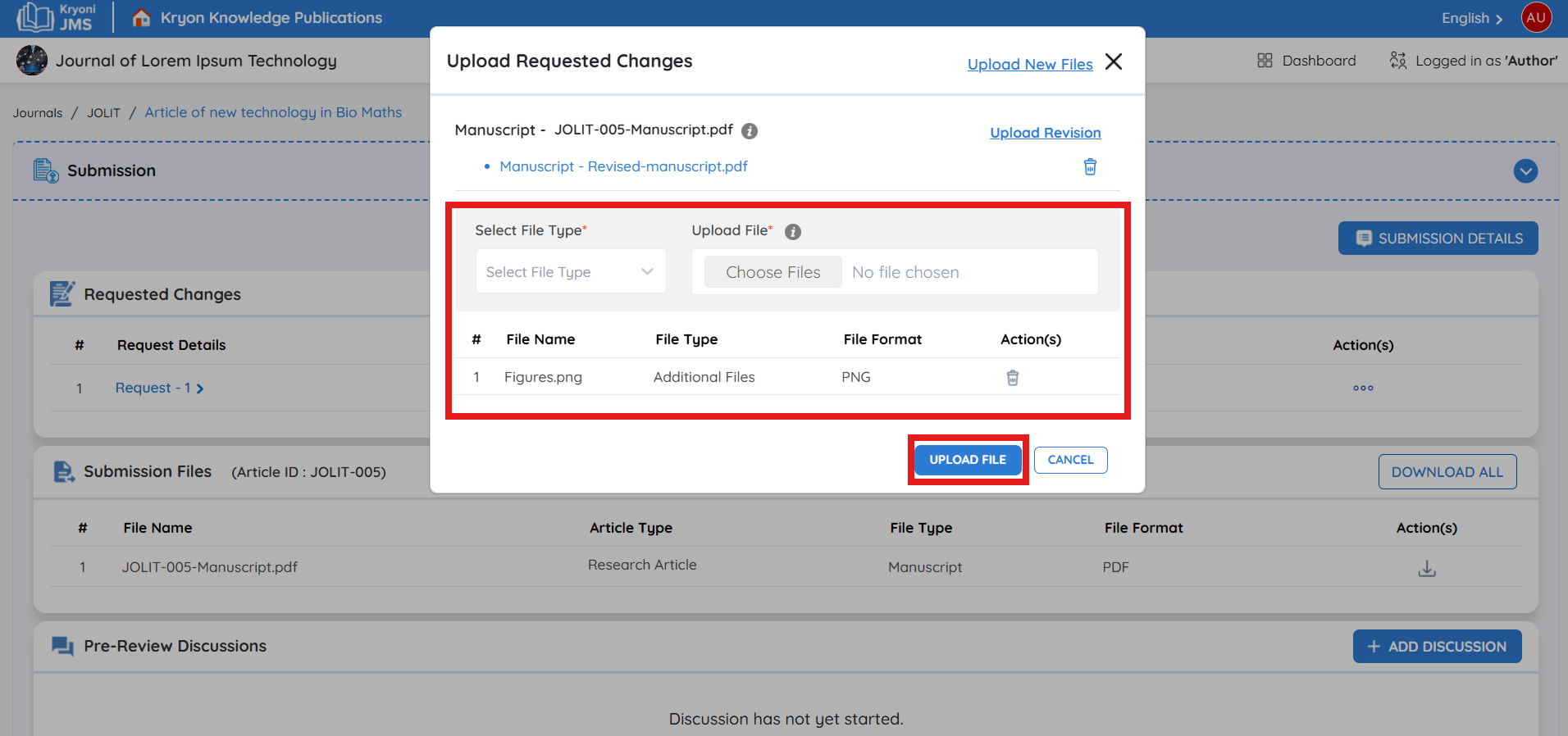Click the Upload Revision link
The image size is (1568, 736).
[1045, 133]
